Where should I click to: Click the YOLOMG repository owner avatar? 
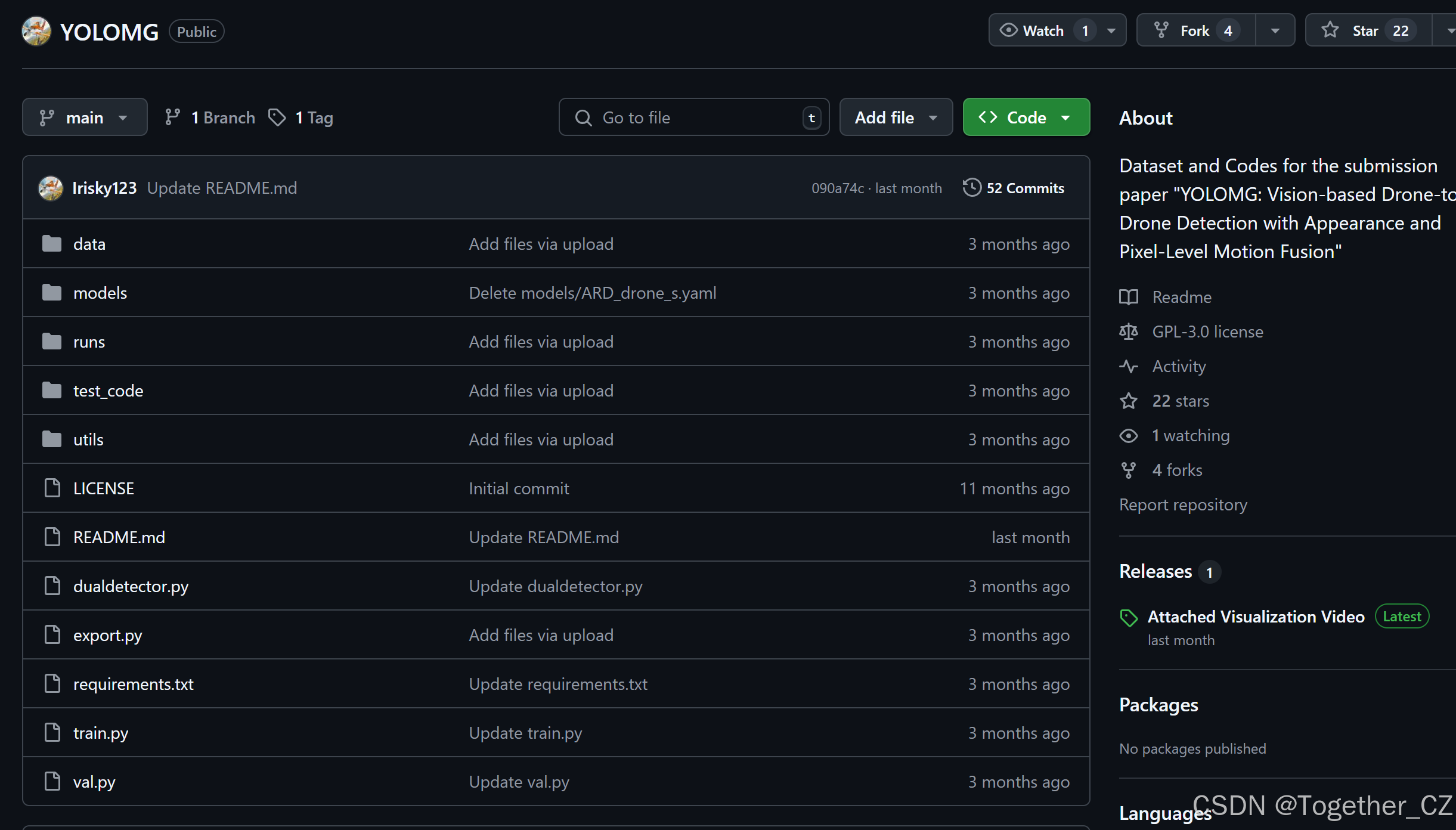[36, 31]
